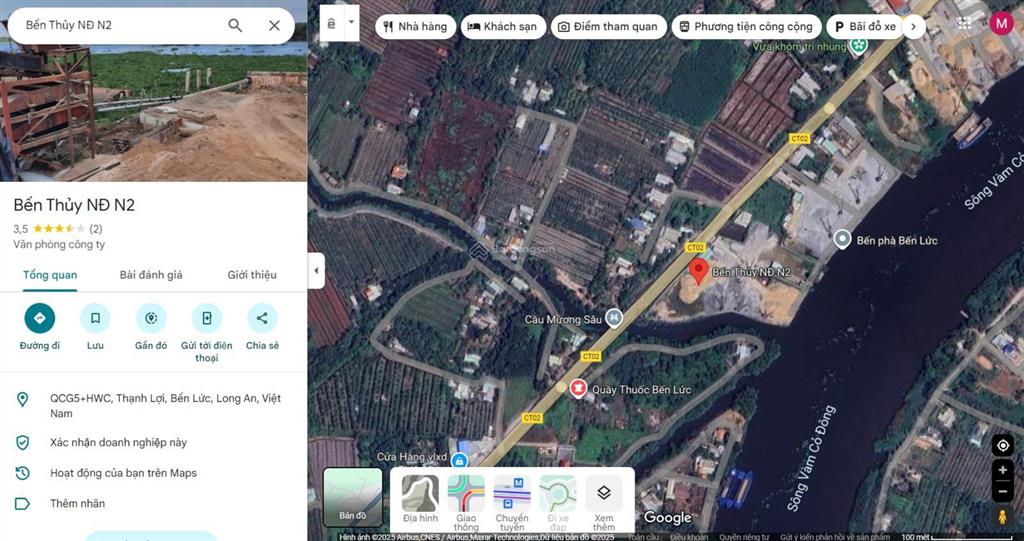Open the Google apps grid

964,24
